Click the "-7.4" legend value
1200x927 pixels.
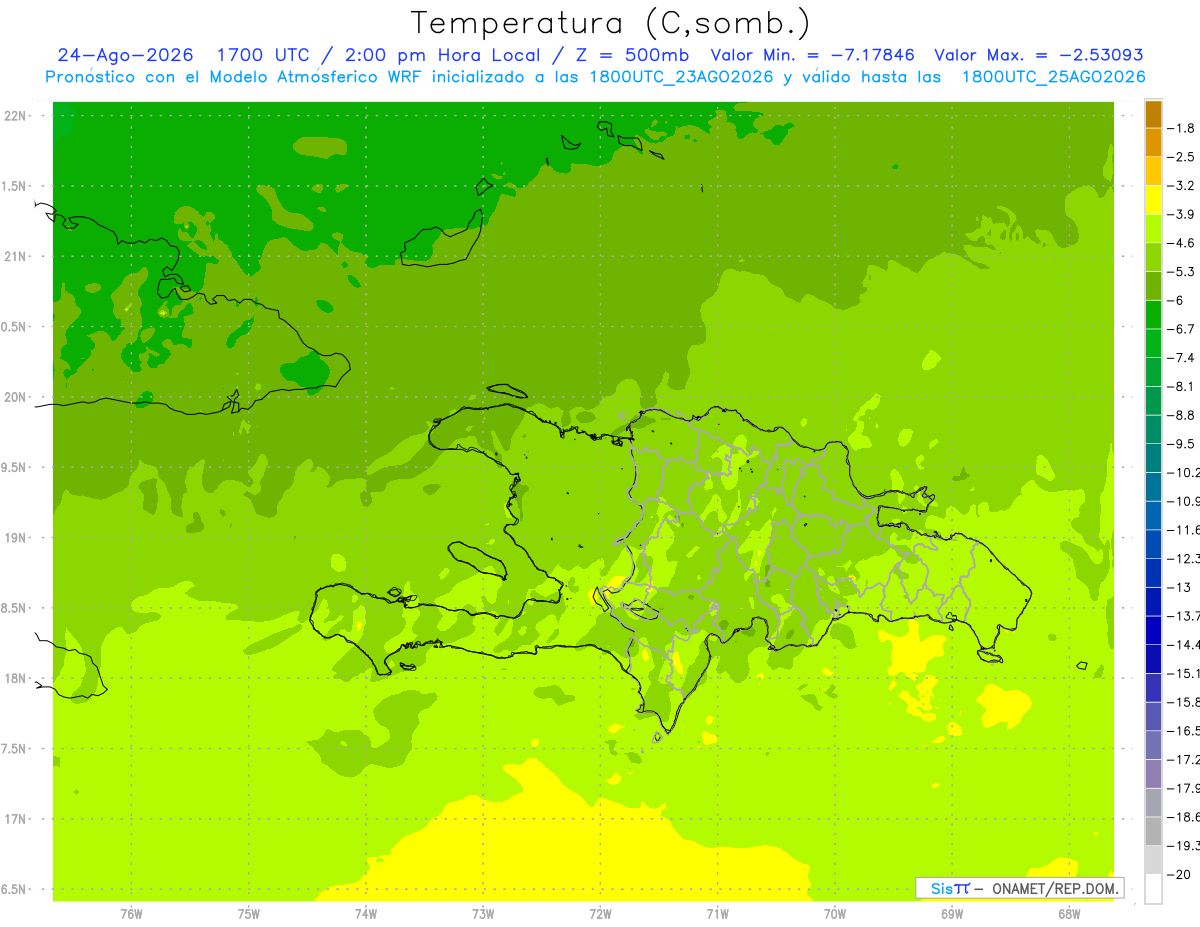1181,358
